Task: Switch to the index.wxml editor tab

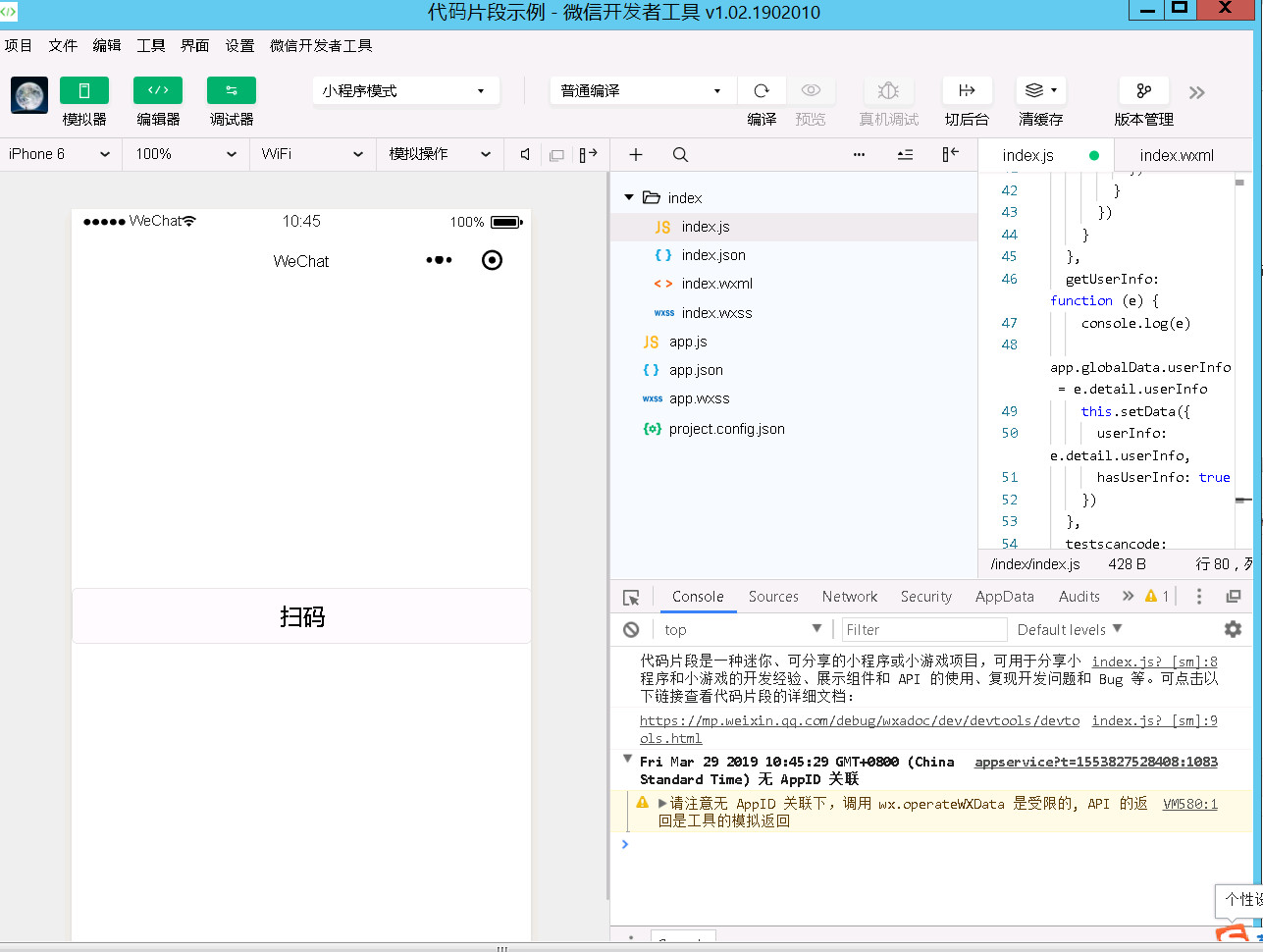Action: click(x=1184, y=155)
